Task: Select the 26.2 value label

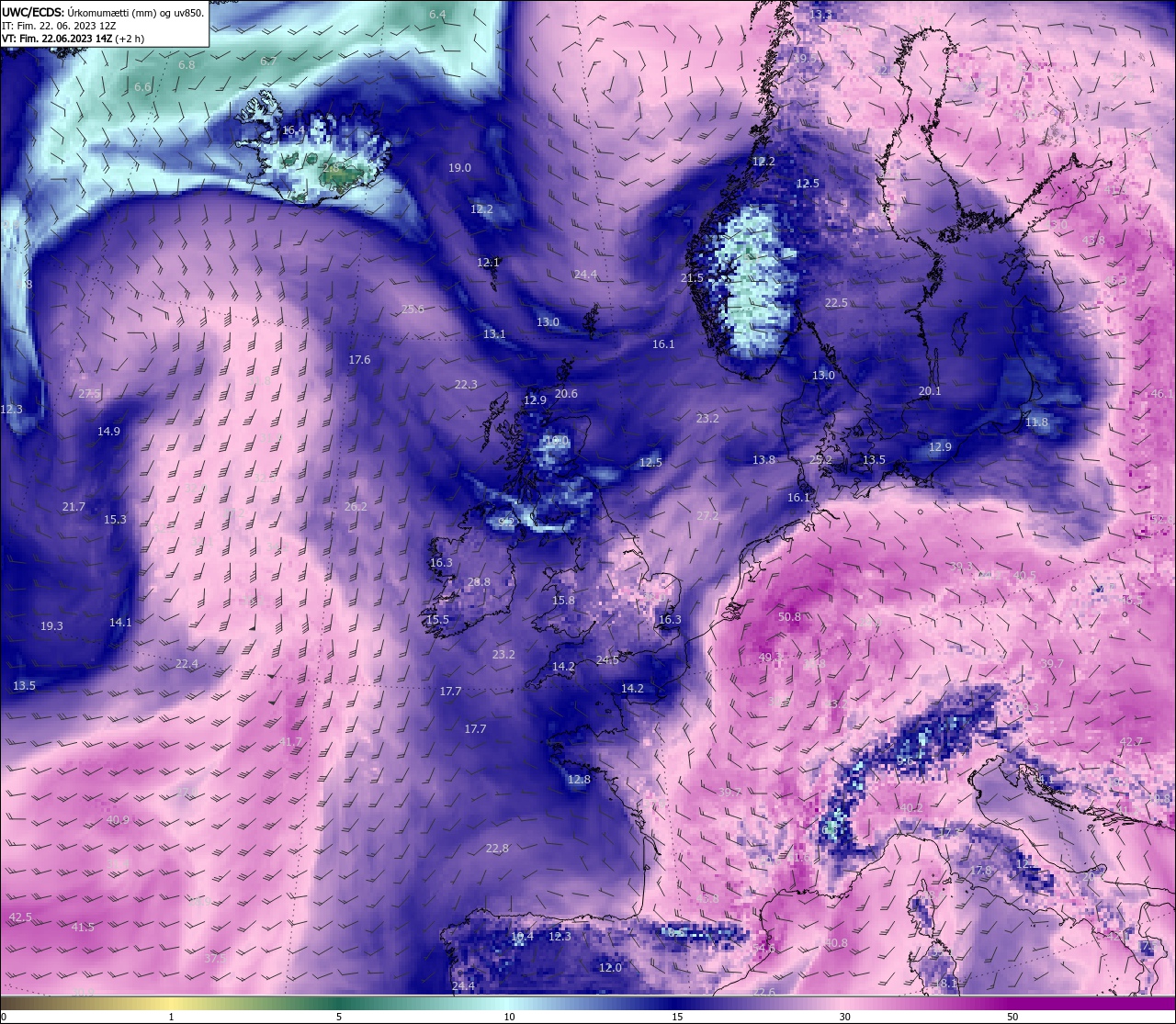Action: click(356, 507)
